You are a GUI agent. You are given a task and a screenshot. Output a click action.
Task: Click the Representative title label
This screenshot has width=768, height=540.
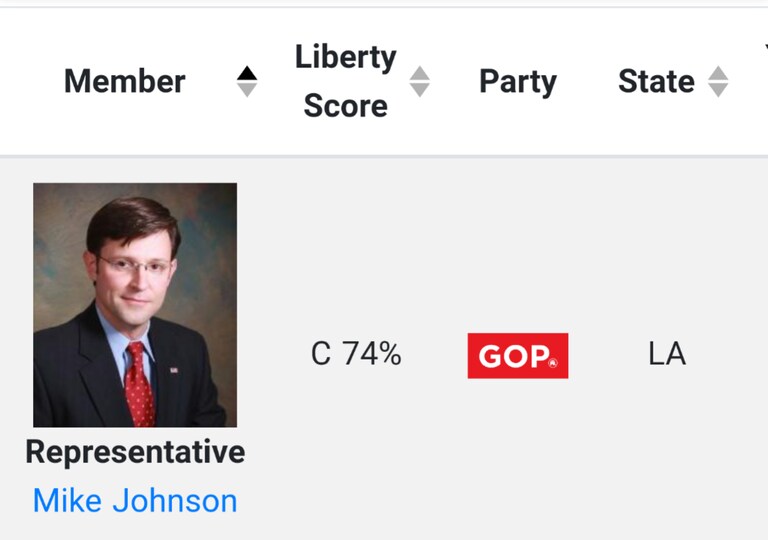click(x=135, y=452)
